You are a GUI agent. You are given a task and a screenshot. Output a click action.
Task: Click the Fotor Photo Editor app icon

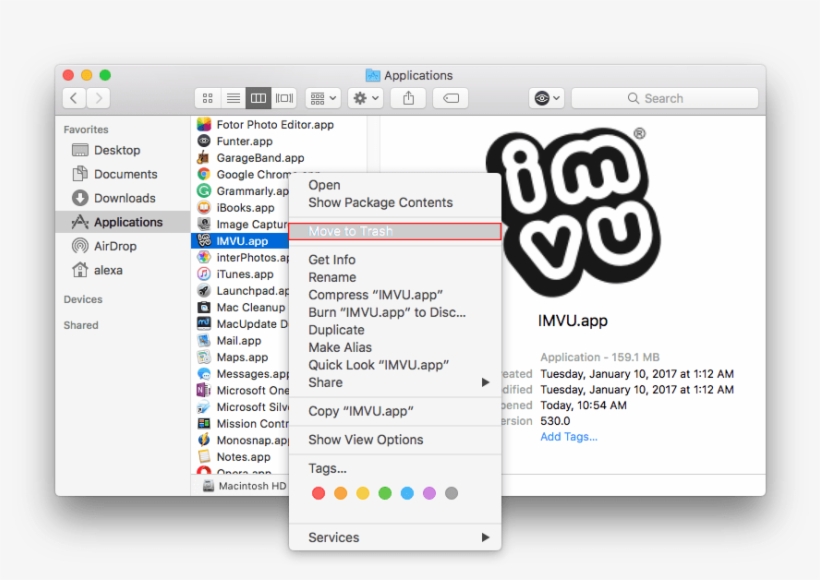[x=204, y=124]
